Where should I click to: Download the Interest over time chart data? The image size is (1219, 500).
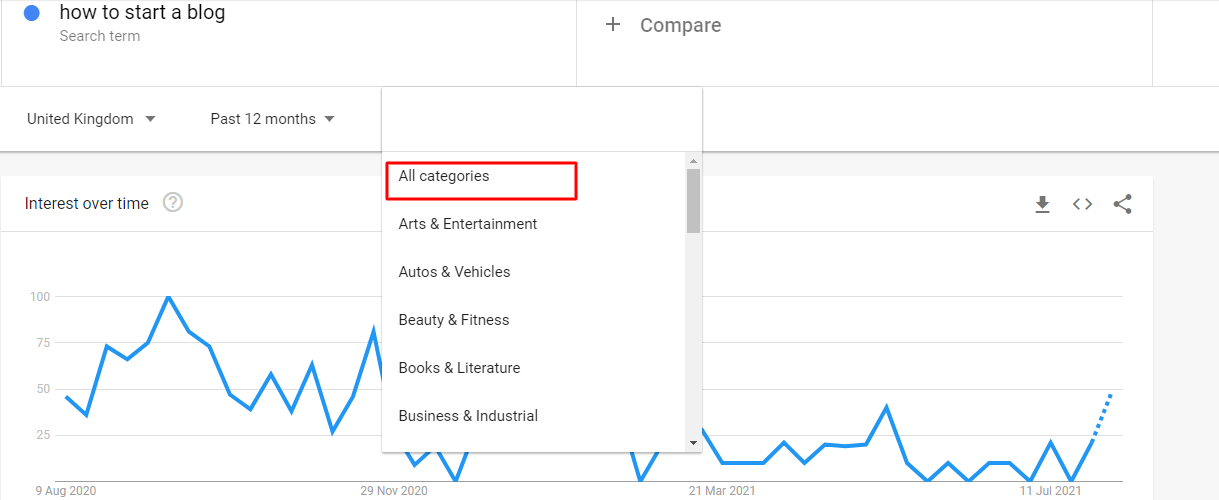pyautogui.click(x=1042, y=204)
